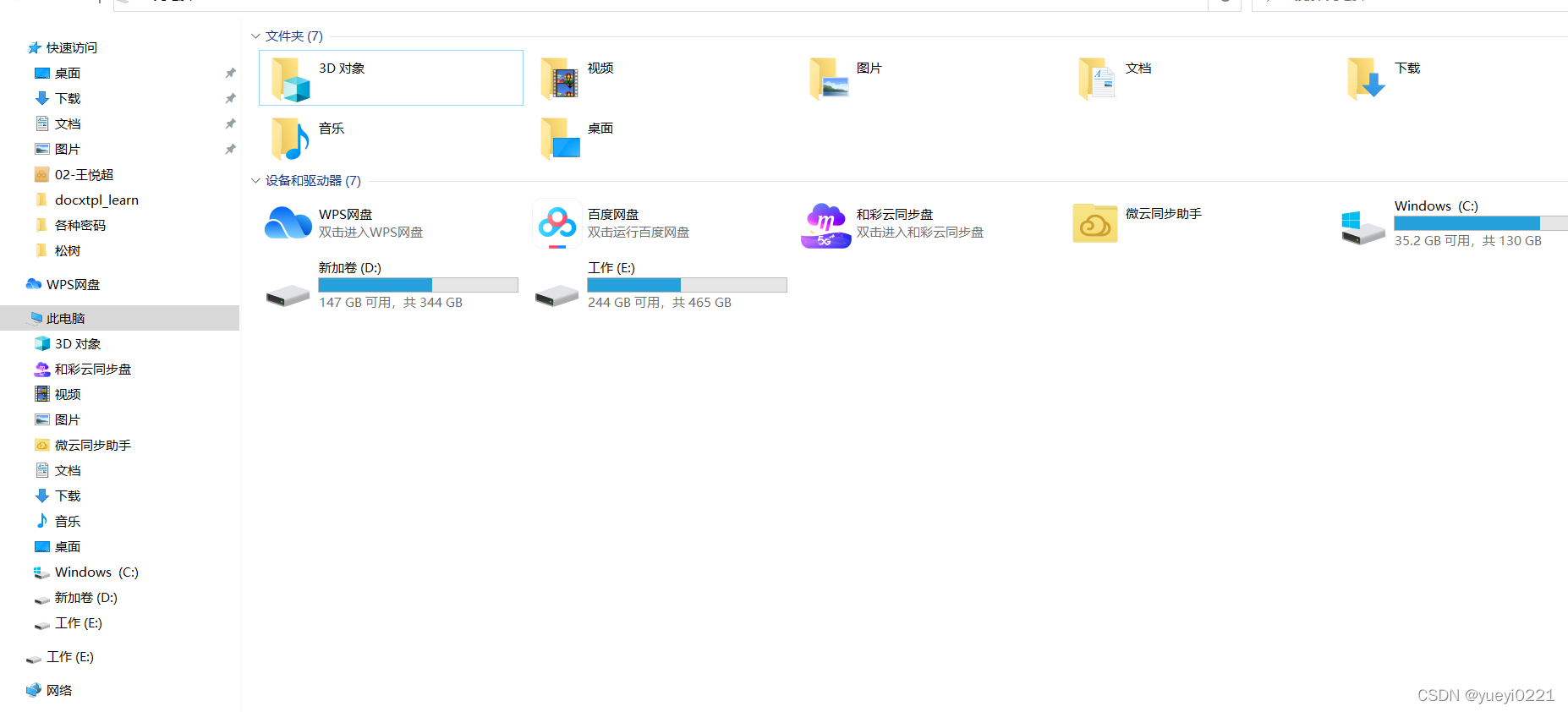Open docxtpl_learn folder in sidebar

tap(96, 200)
